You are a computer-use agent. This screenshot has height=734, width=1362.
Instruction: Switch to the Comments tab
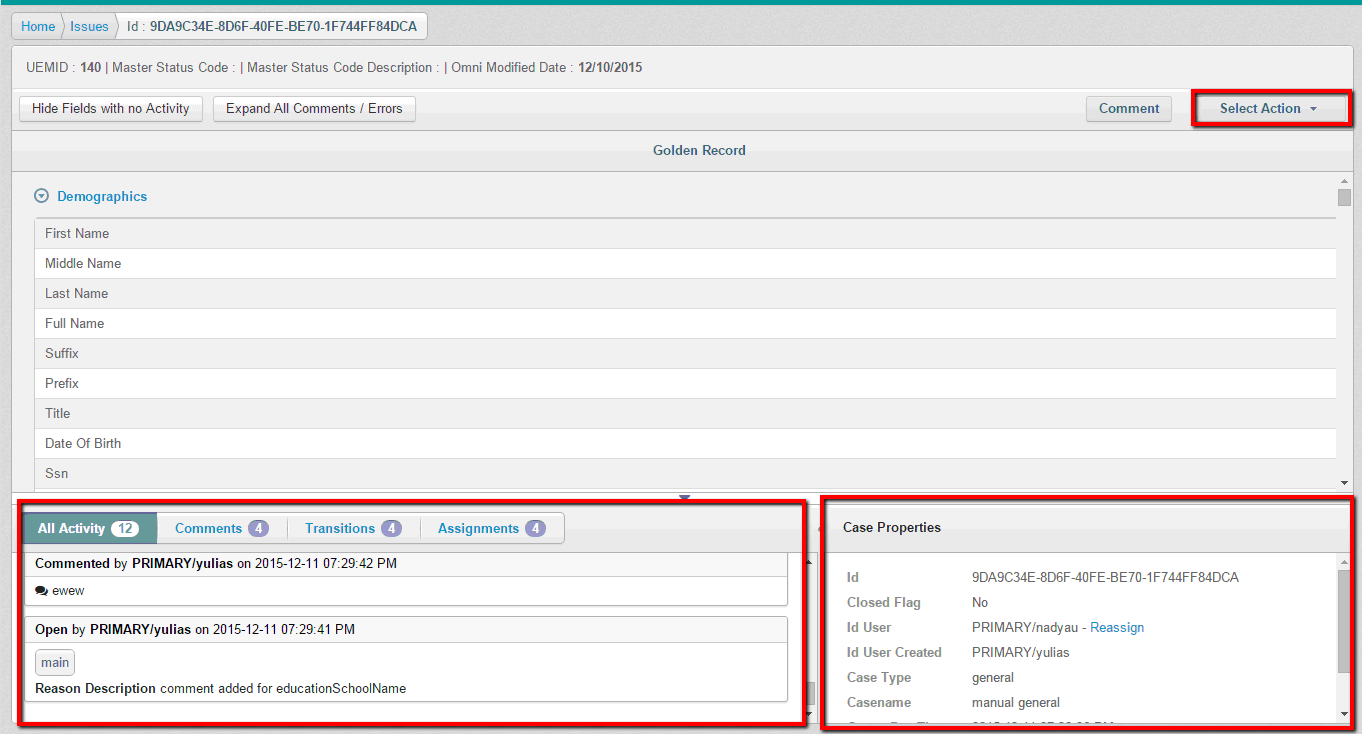pyautogui.click(x=221, y=528)
